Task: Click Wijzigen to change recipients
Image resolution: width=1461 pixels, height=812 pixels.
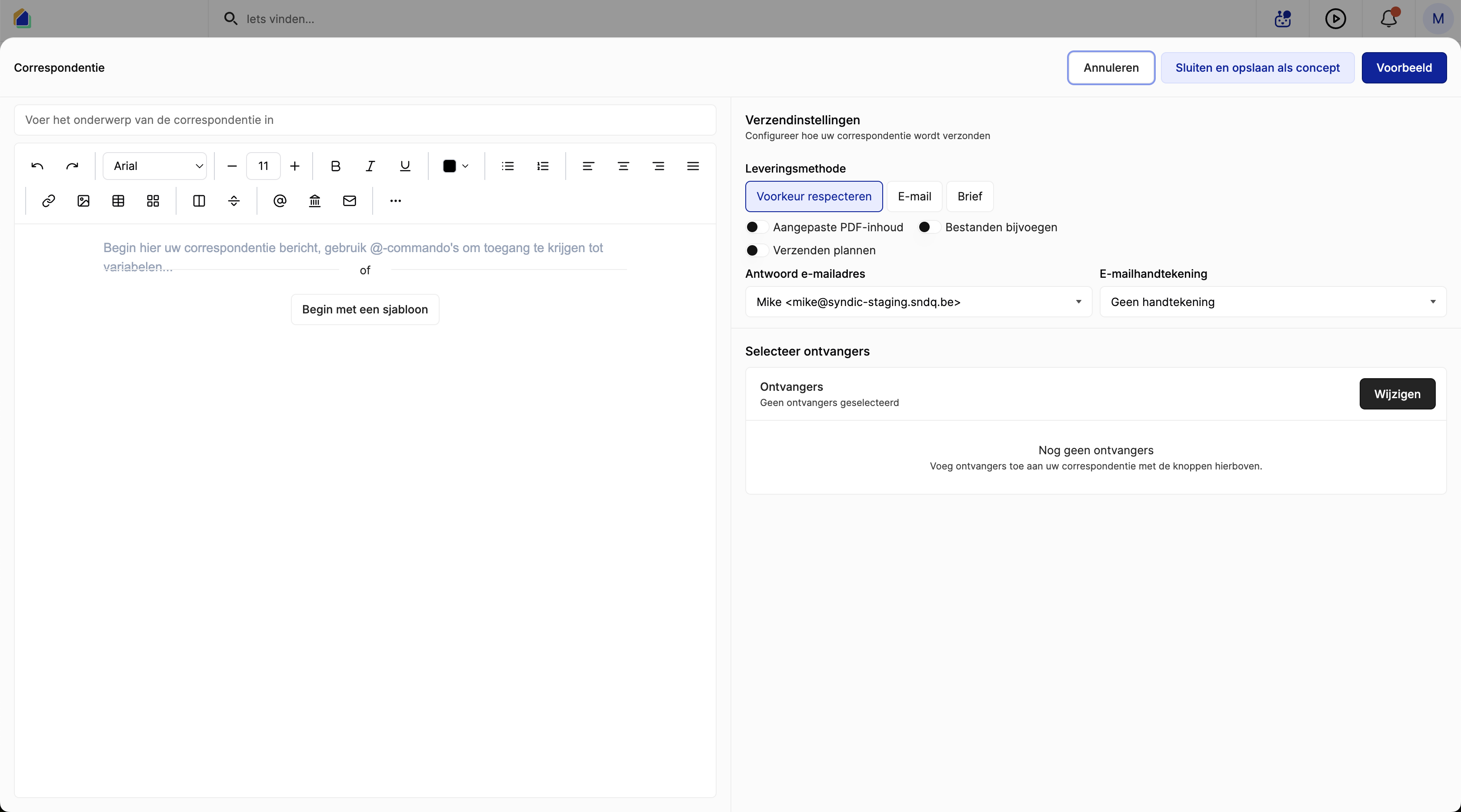Action: 1398,394
